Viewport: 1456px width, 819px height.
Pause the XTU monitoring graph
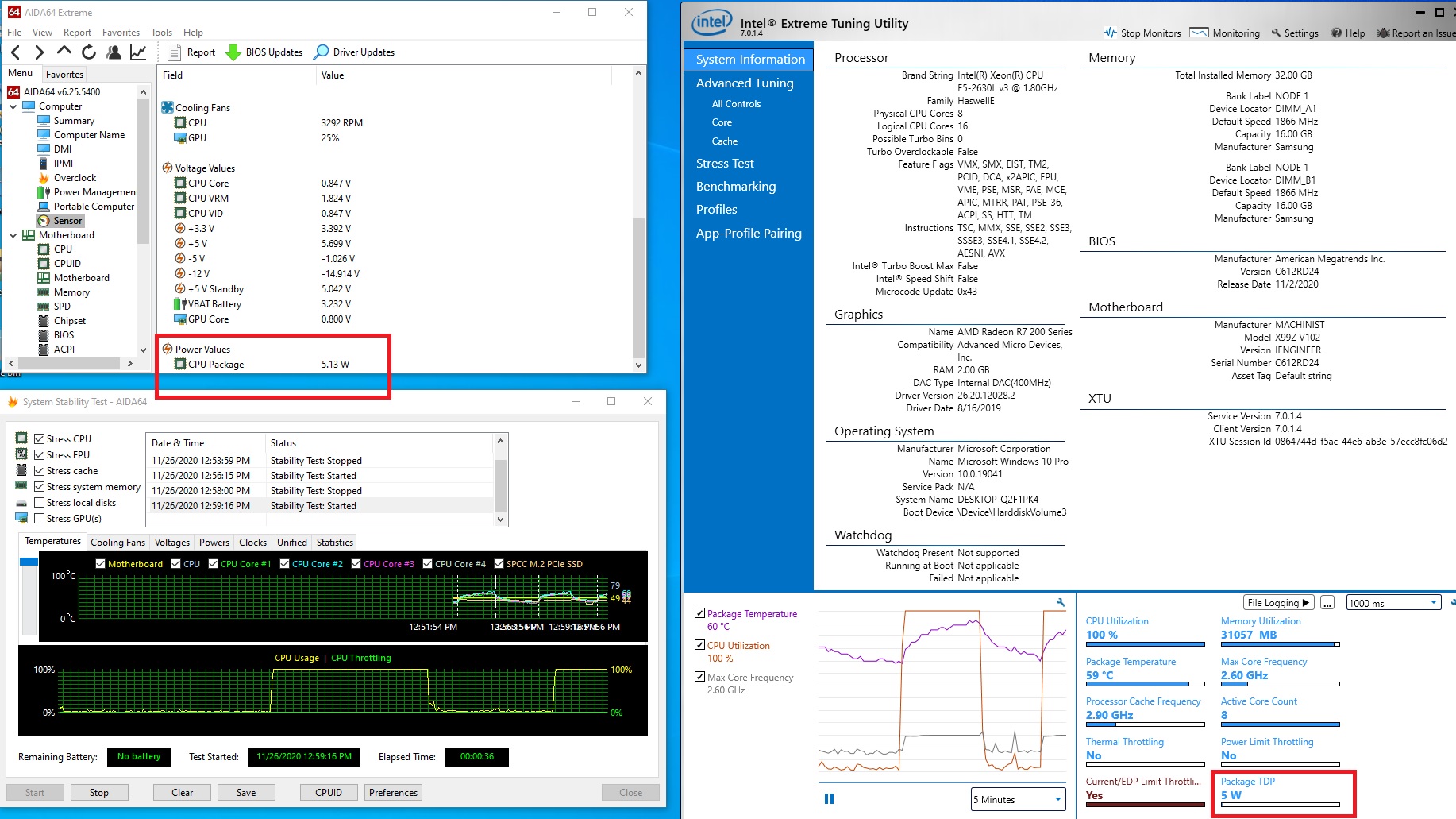pyautogui.click(x=829, y=799)
